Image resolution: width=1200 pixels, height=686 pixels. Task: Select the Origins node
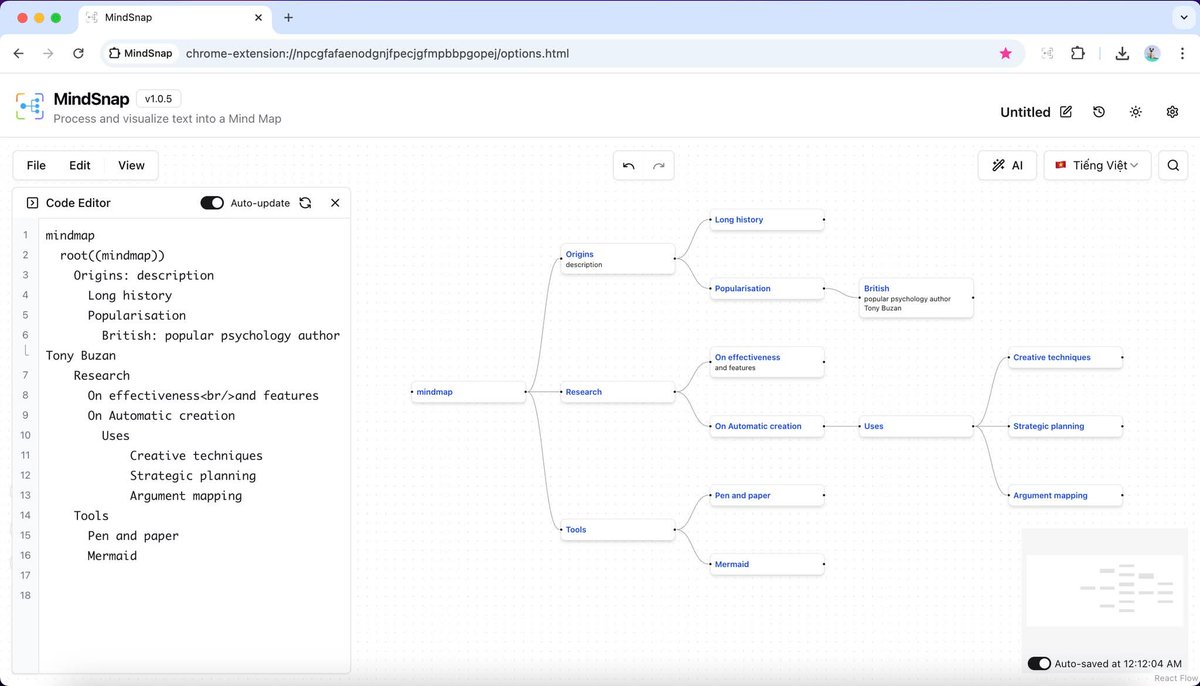[618, 259]
